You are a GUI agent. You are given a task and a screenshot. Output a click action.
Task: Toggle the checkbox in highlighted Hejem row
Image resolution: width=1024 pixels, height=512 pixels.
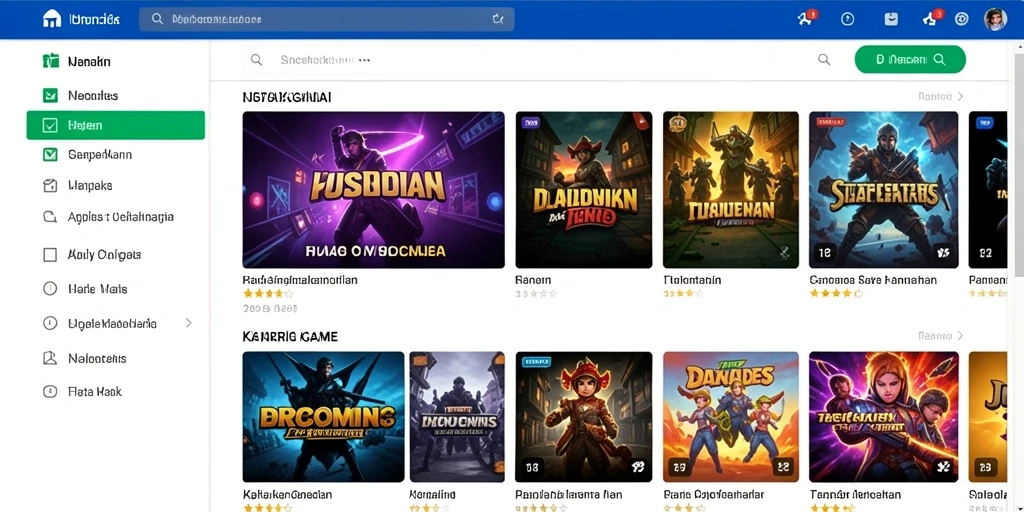coord(50,125)
